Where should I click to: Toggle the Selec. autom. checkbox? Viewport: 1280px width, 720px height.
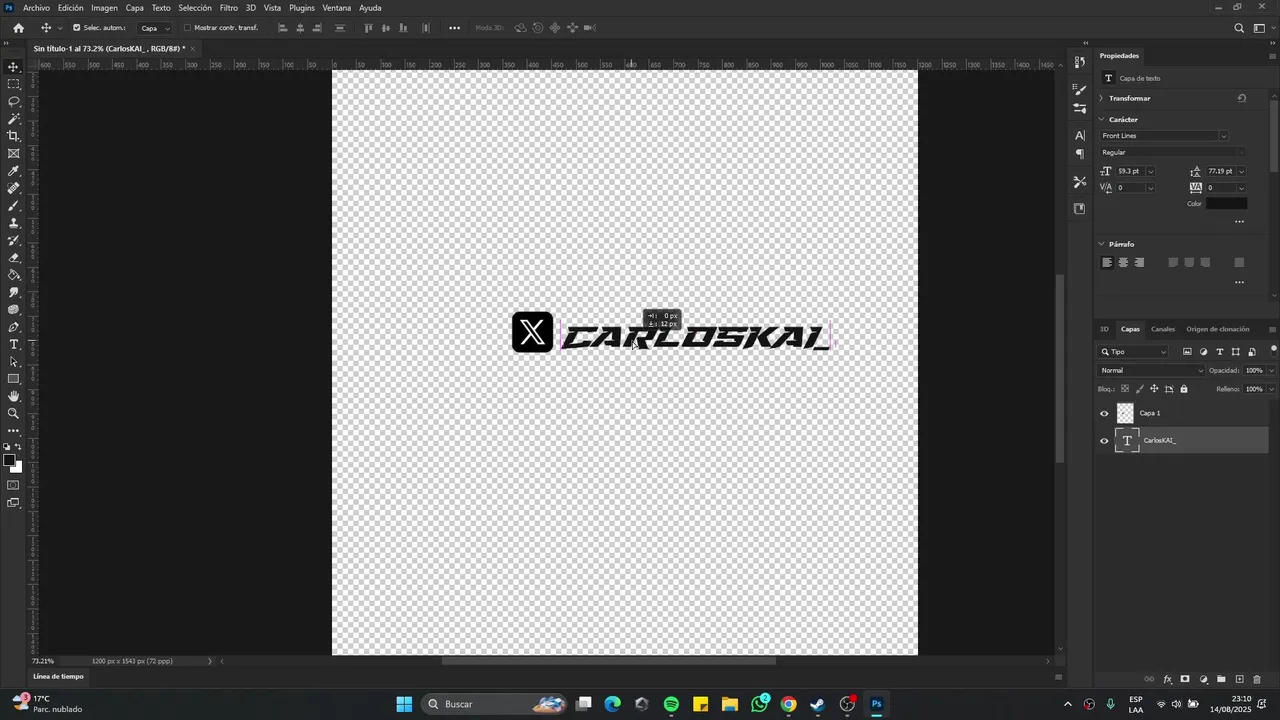click(x=77, y=28)
